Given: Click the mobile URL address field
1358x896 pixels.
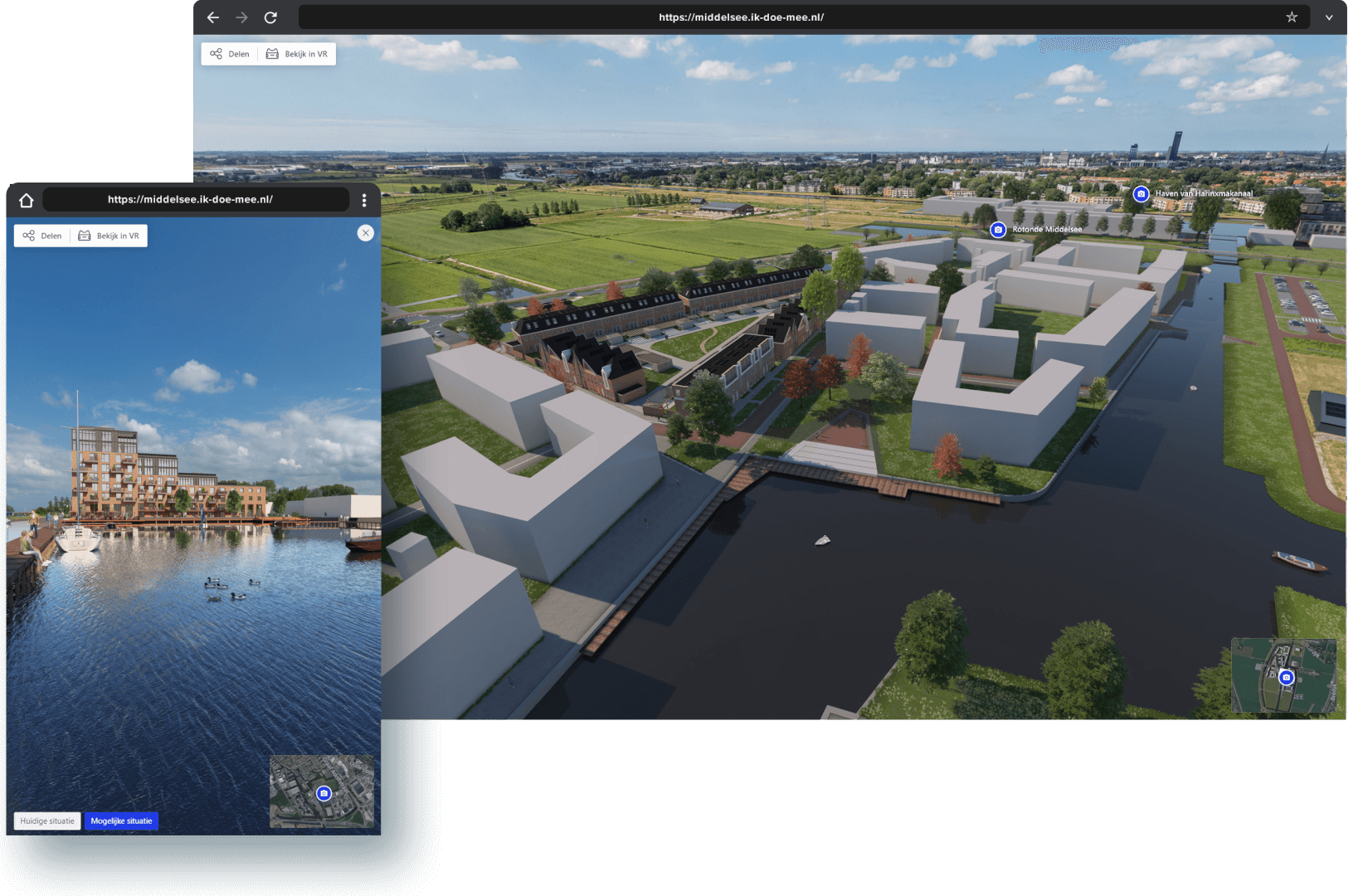Looking at the screenshot, I should (191, 200).
